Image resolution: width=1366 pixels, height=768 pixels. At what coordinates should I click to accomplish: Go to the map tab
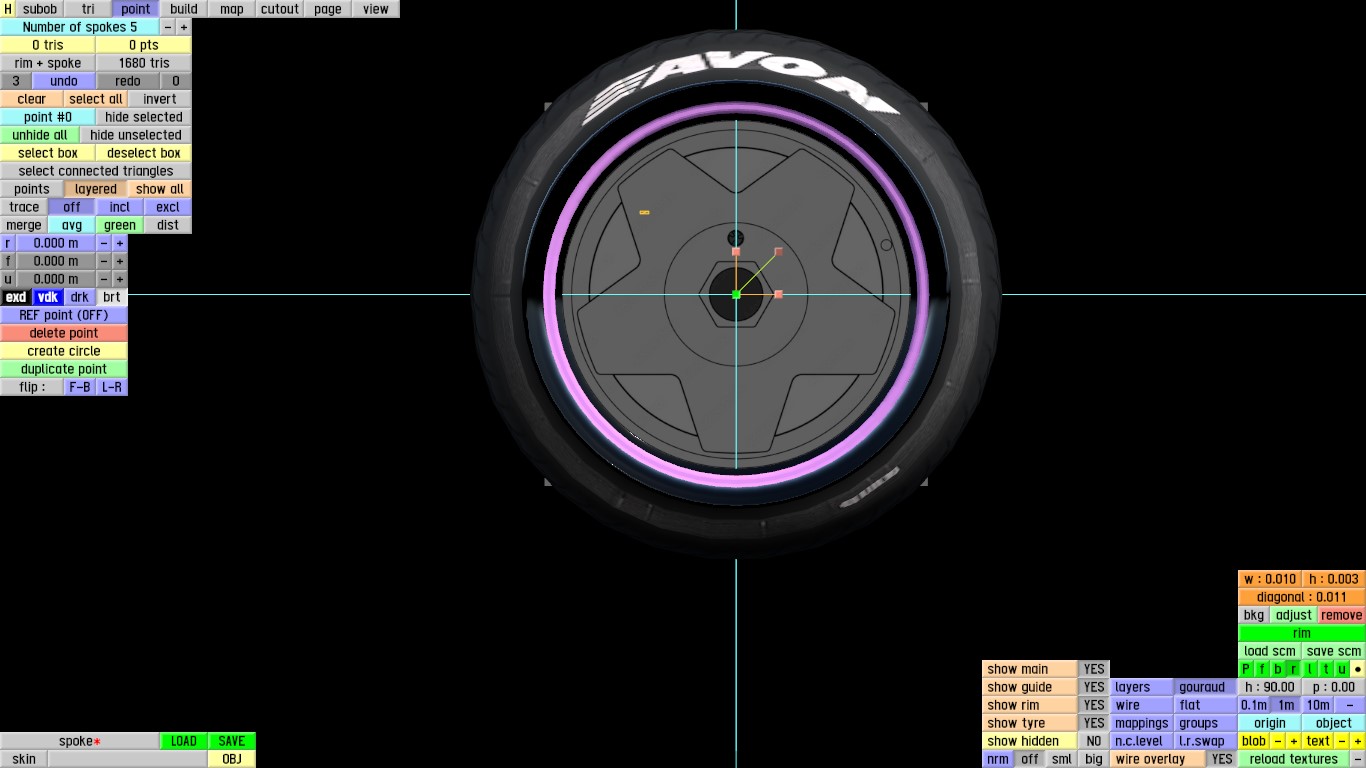pyautogui.click(x=232, y=9)
